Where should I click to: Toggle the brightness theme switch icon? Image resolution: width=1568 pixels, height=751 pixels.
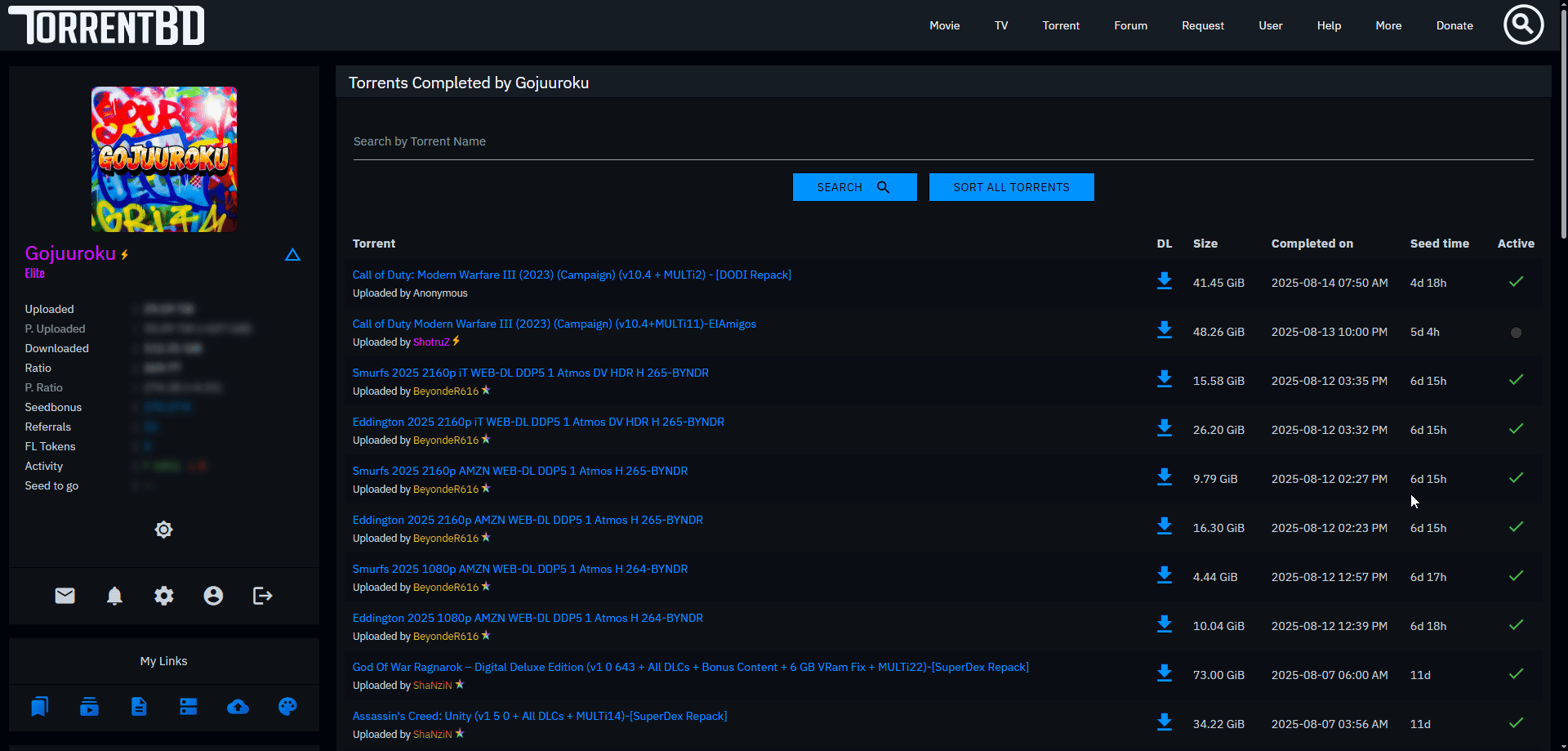163,530
